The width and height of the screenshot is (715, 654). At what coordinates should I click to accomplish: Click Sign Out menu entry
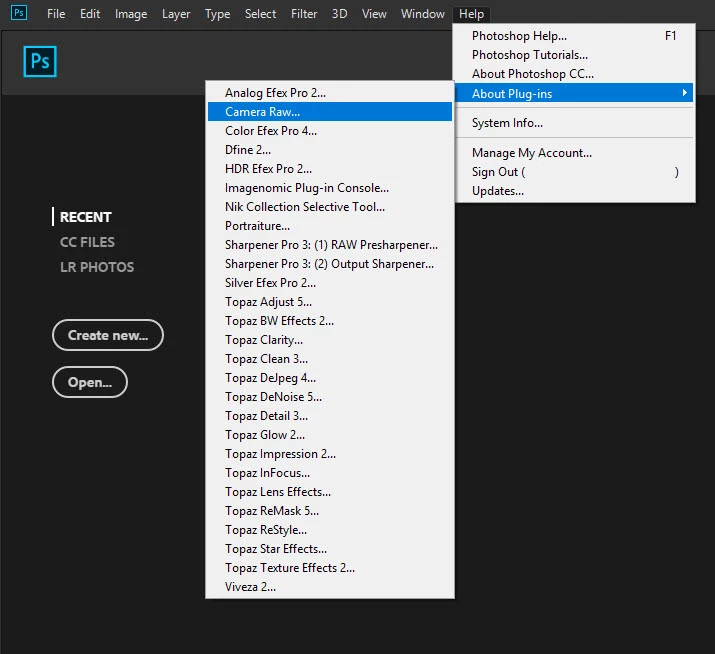pos(574,172)
